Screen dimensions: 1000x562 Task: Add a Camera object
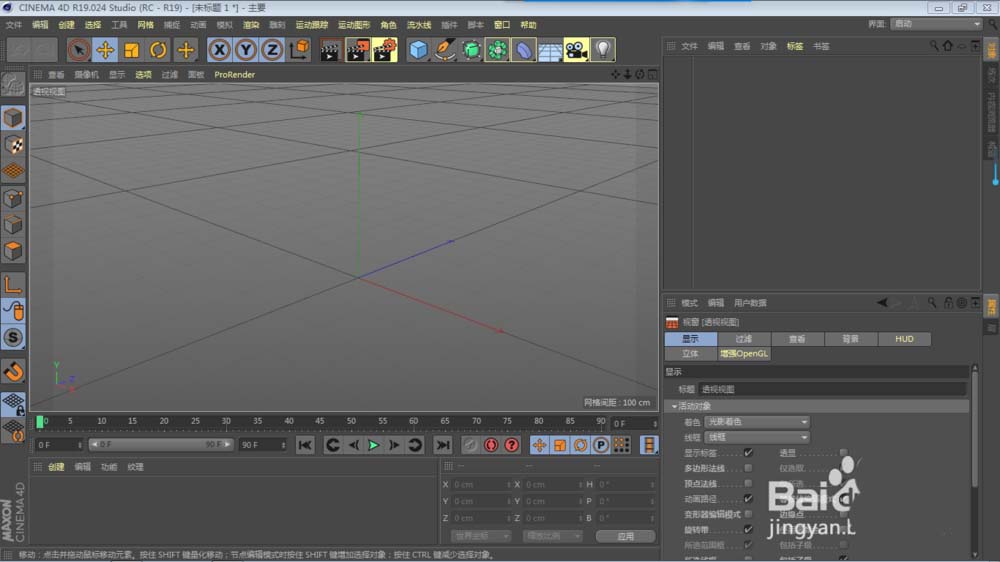pos(577,50)
